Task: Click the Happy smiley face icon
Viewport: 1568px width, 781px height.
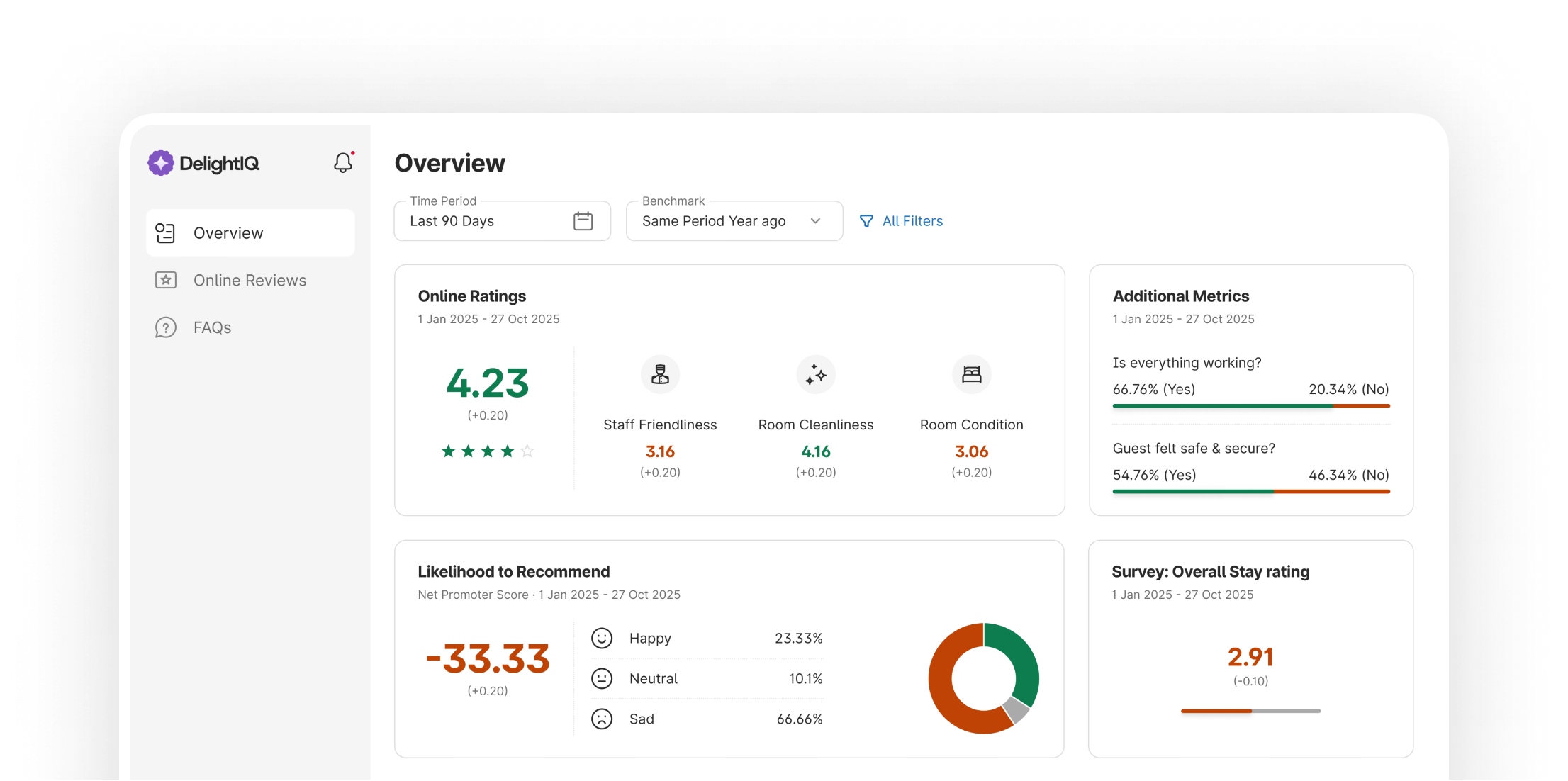Action: click(x=602, y=639)
